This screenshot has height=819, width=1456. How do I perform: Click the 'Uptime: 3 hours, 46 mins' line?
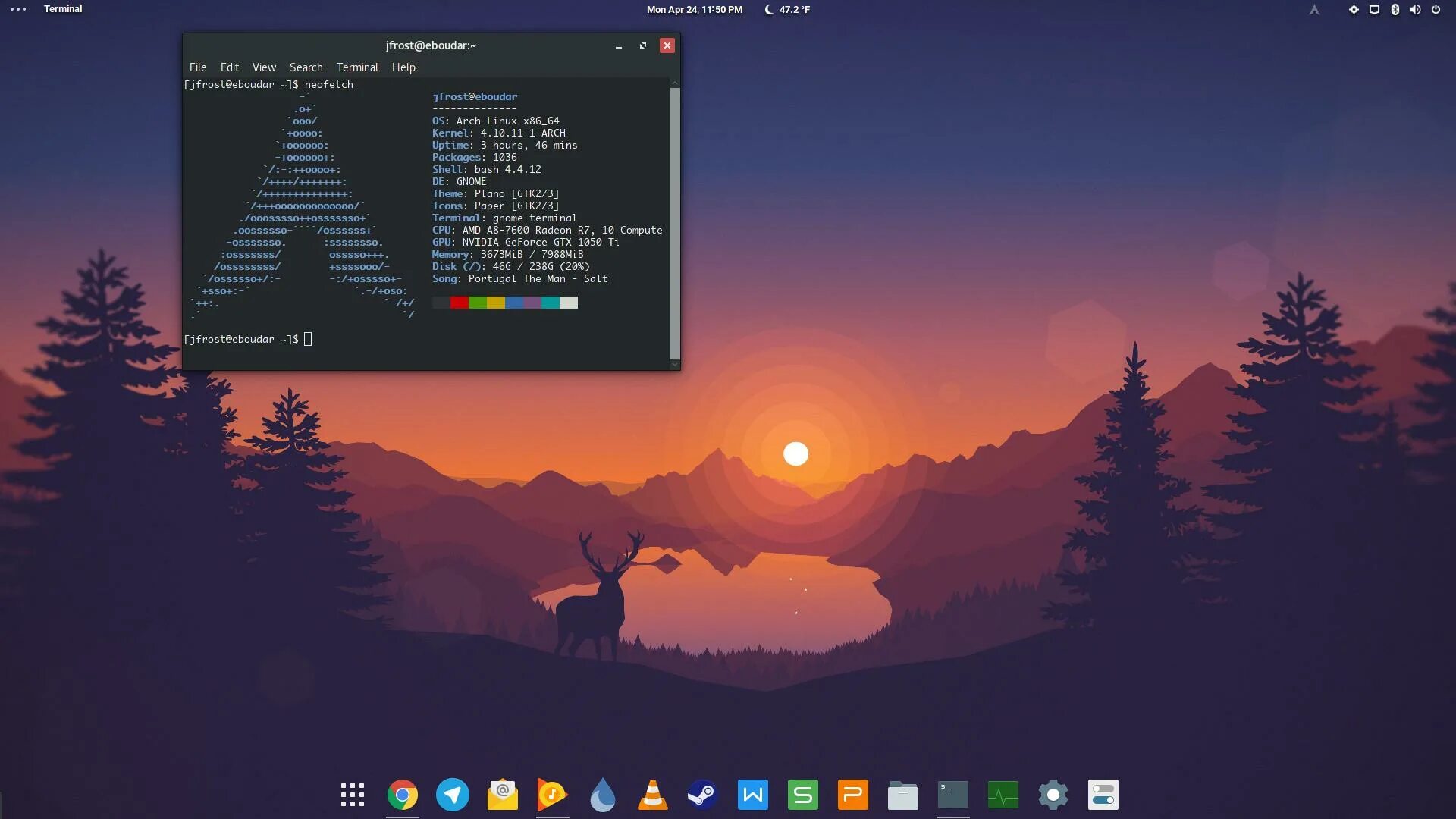[x=505, y=145]
